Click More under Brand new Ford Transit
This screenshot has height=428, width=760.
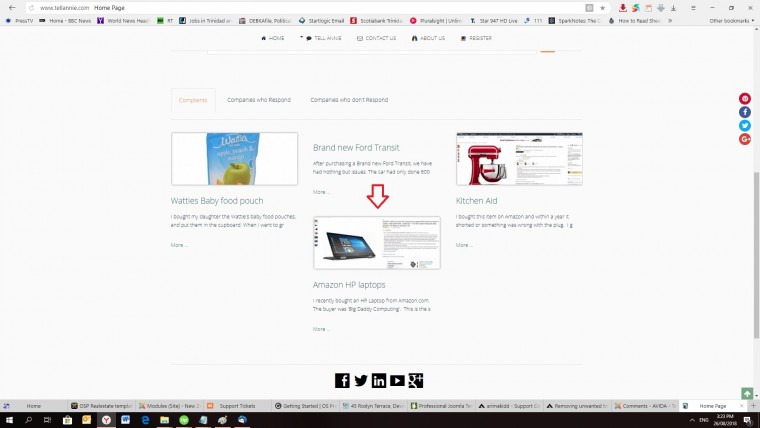pyautogui.click(x=321, y=192)
